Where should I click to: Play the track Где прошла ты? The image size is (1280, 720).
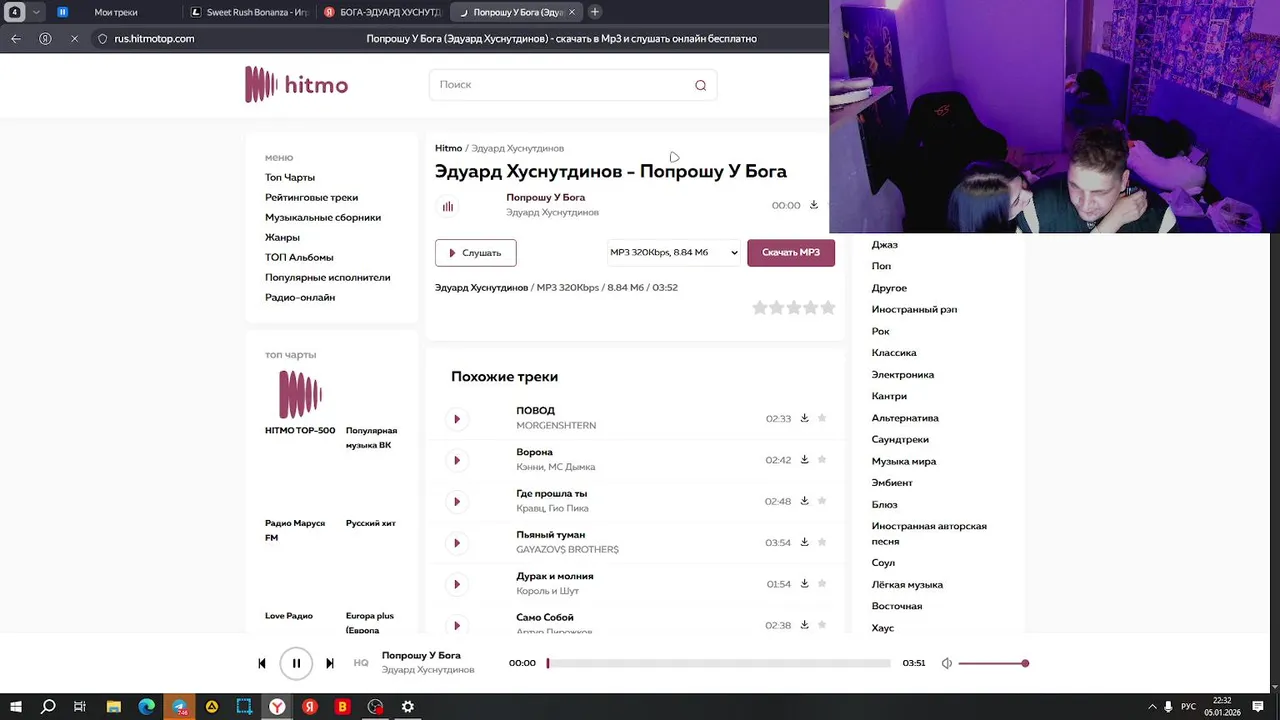tap(457, 501)
